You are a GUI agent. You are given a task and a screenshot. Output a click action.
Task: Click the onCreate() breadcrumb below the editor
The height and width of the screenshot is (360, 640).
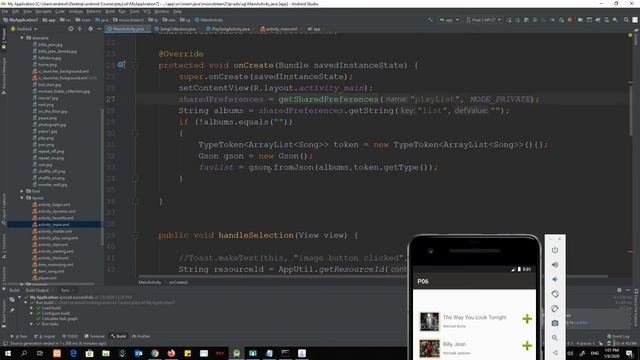coord(178,282)
